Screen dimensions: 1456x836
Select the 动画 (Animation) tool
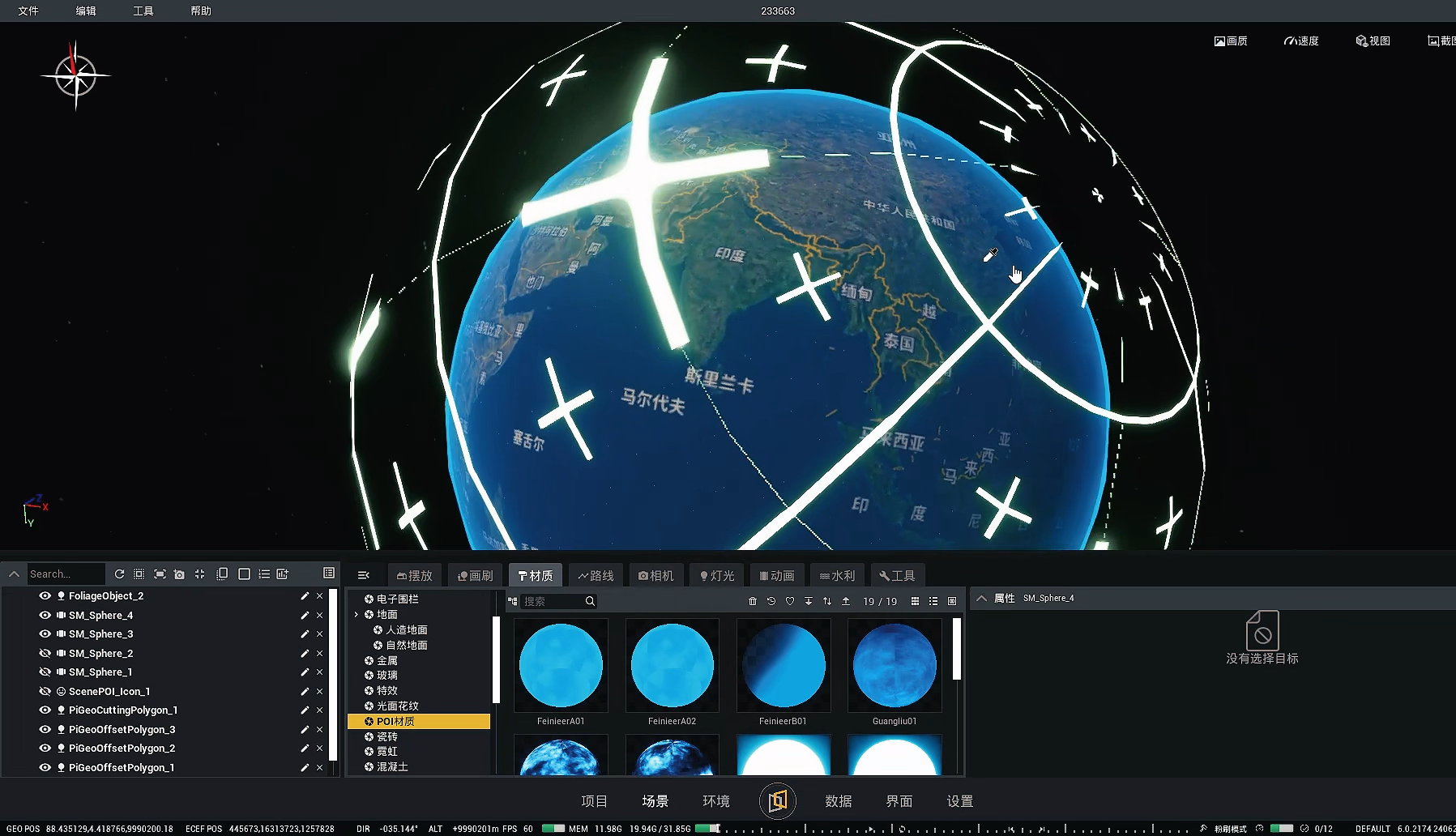[776, 574]
